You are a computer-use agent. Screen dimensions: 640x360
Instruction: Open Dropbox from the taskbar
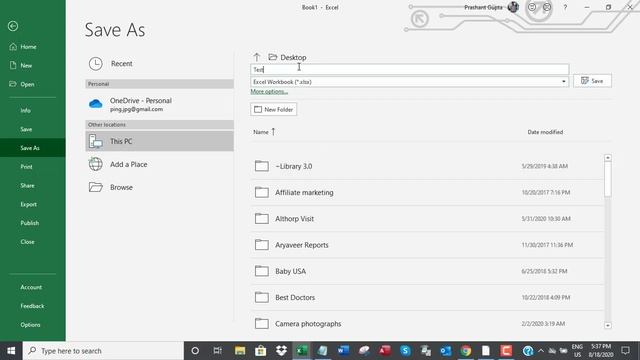coord(281,351)
